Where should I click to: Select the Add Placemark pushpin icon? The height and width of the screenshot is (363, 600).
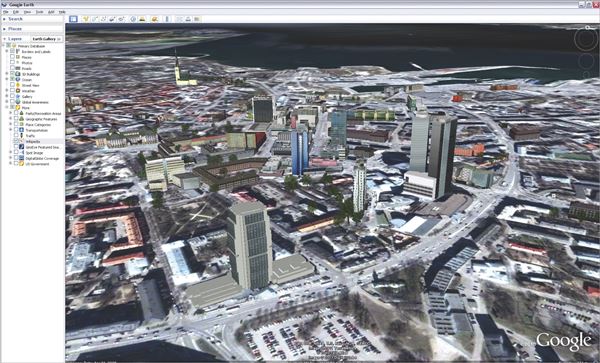(x=86, y=19)
